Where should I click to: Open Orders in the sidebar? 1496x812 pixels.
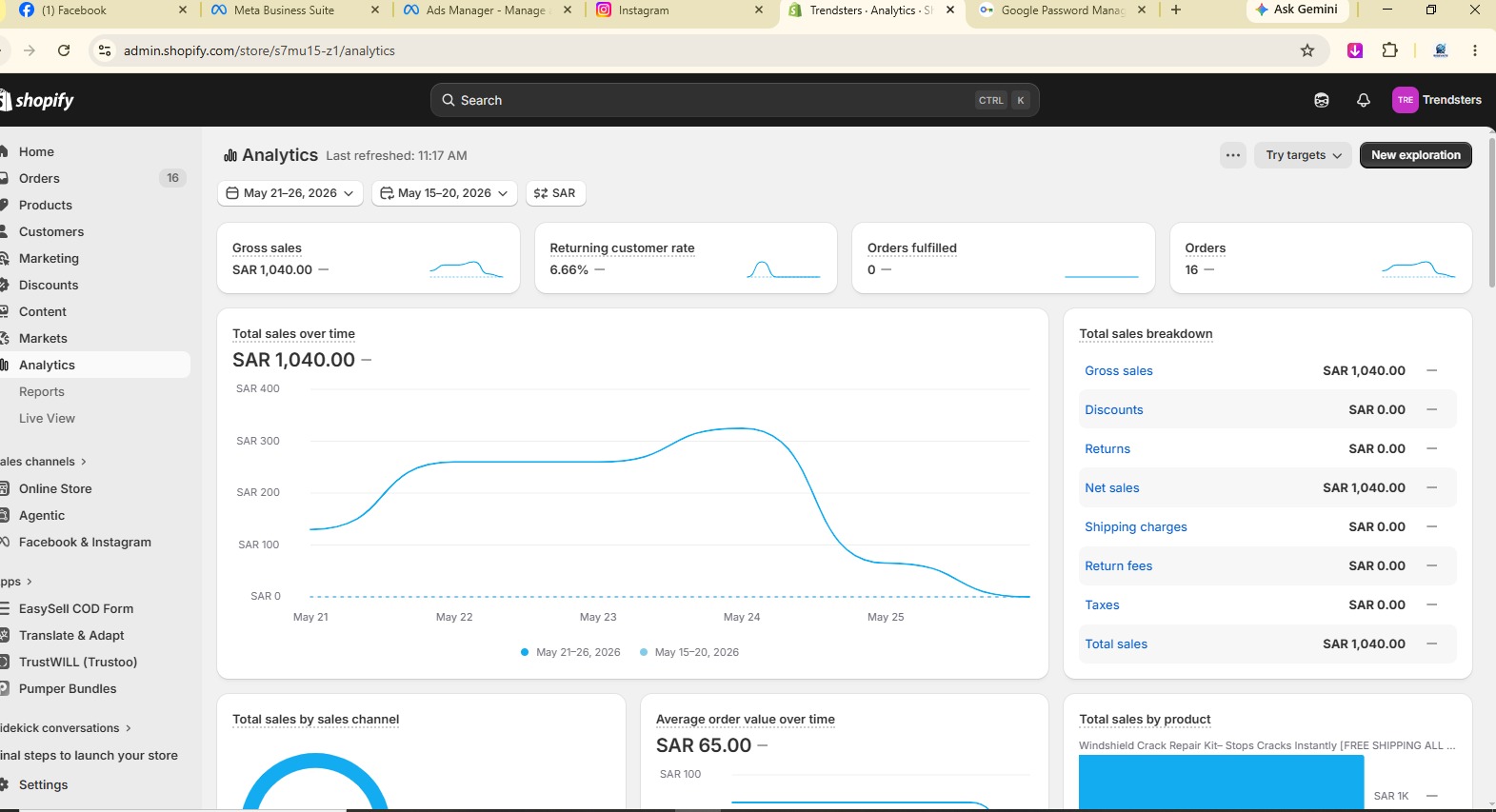point(39,178)
